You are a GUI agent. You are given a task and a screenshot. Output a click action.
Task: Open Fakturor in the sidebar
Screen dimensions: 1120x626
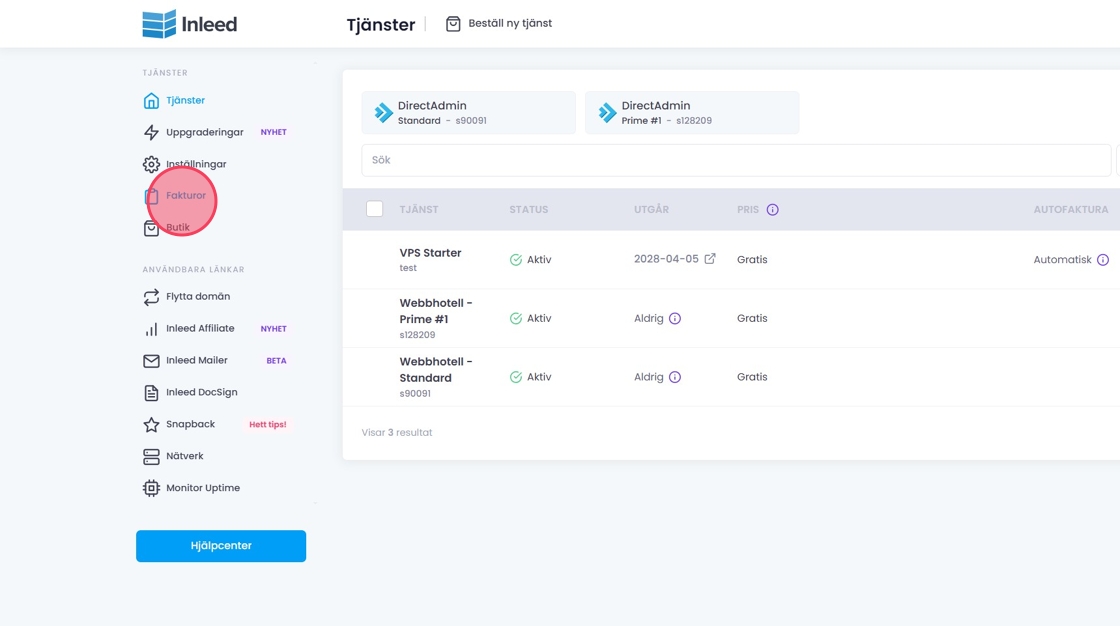point(185,196)
